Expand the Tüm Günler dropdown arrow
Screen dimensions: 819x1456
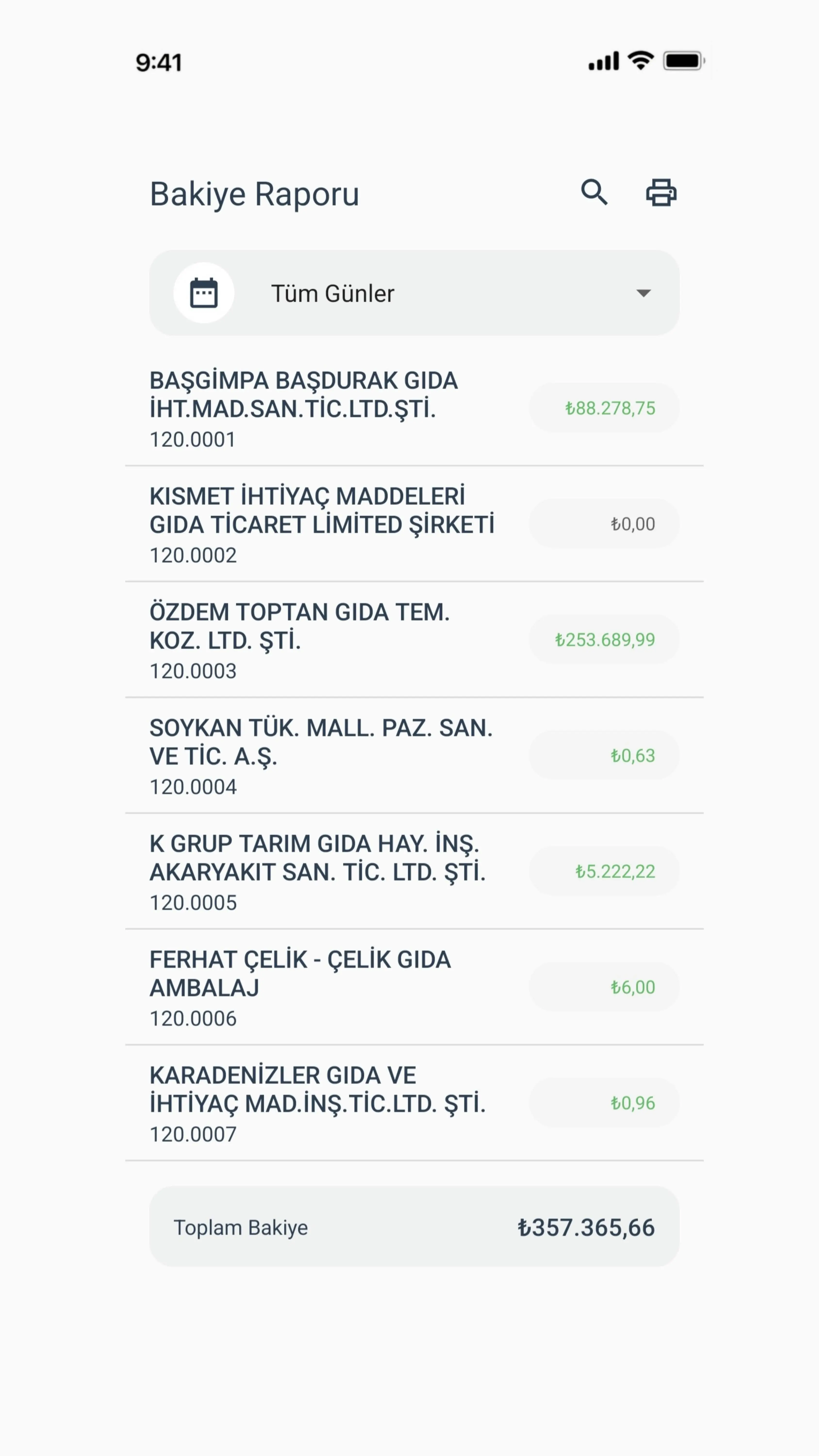643,293
